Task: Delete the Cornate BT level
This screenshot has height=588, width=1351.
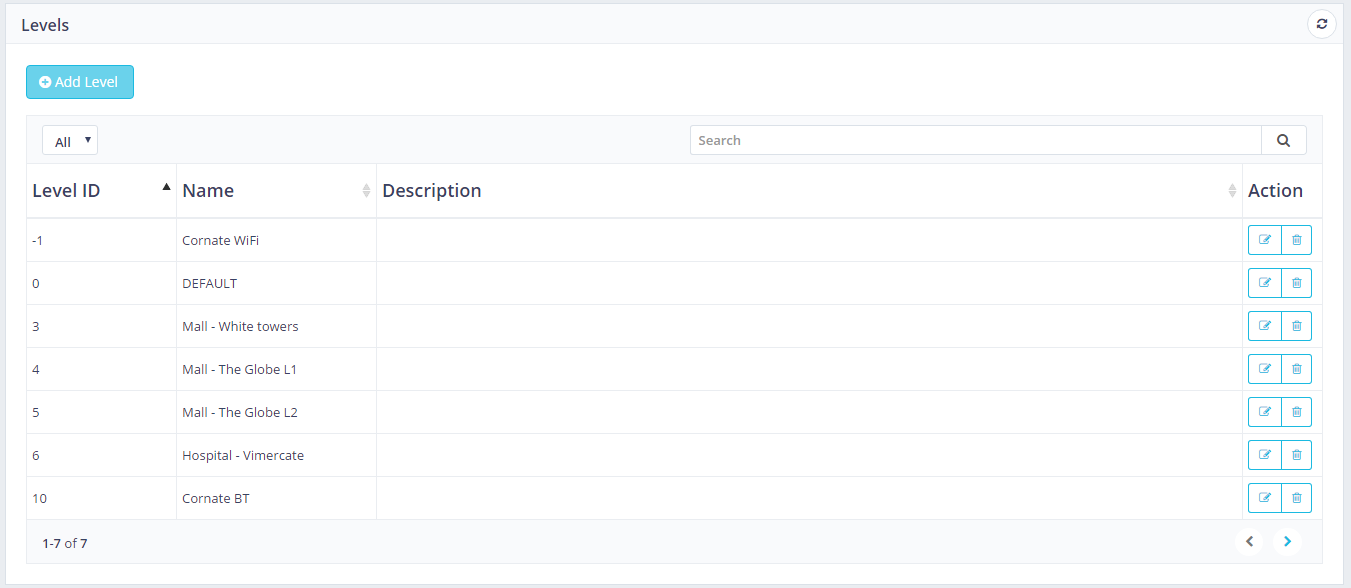Action: point(1297,498)
